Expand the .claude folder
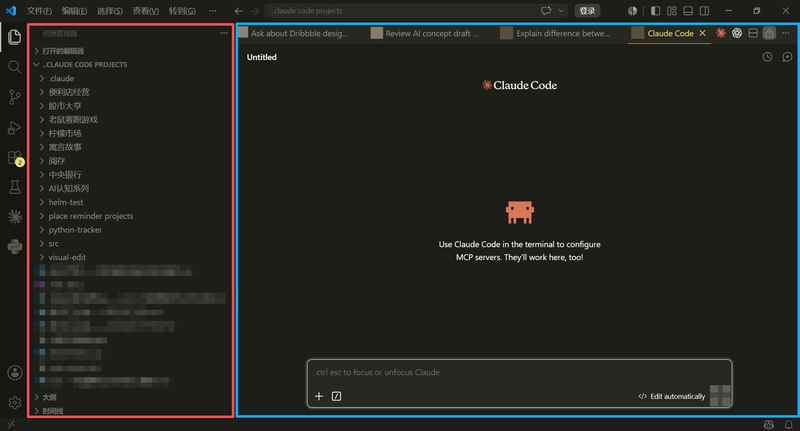Viewport: 800px width, 431px height. click(x=131, y=79)
